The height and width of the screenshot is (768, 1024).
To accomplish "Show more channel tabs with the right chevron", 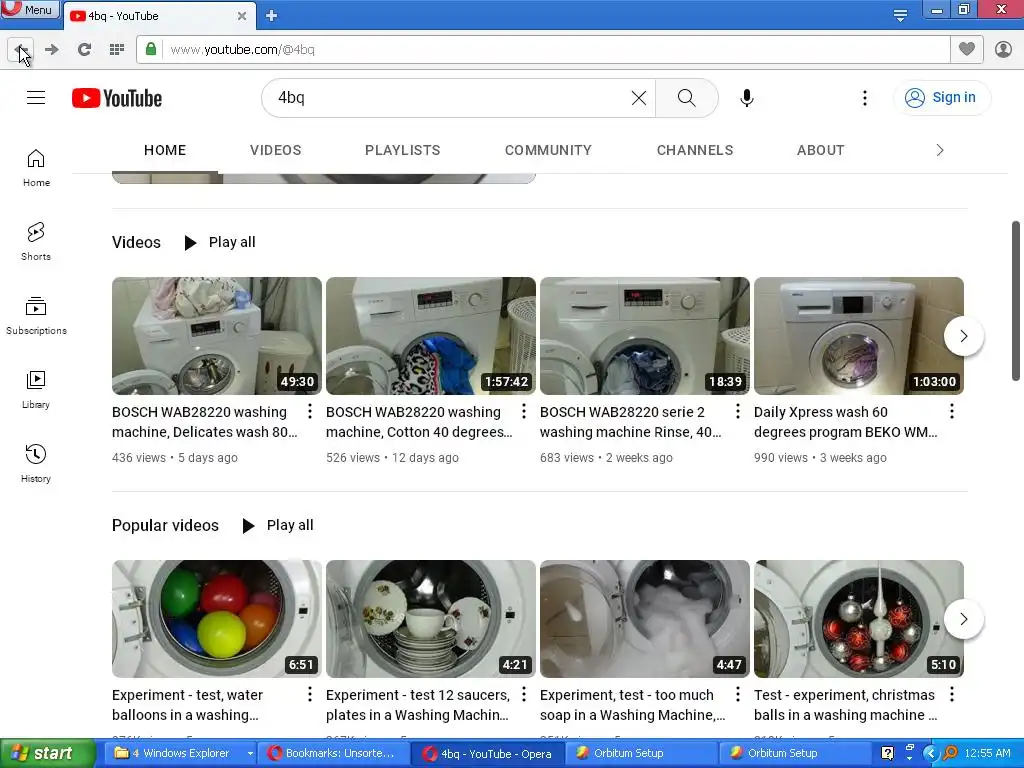I will coord(940,150).
